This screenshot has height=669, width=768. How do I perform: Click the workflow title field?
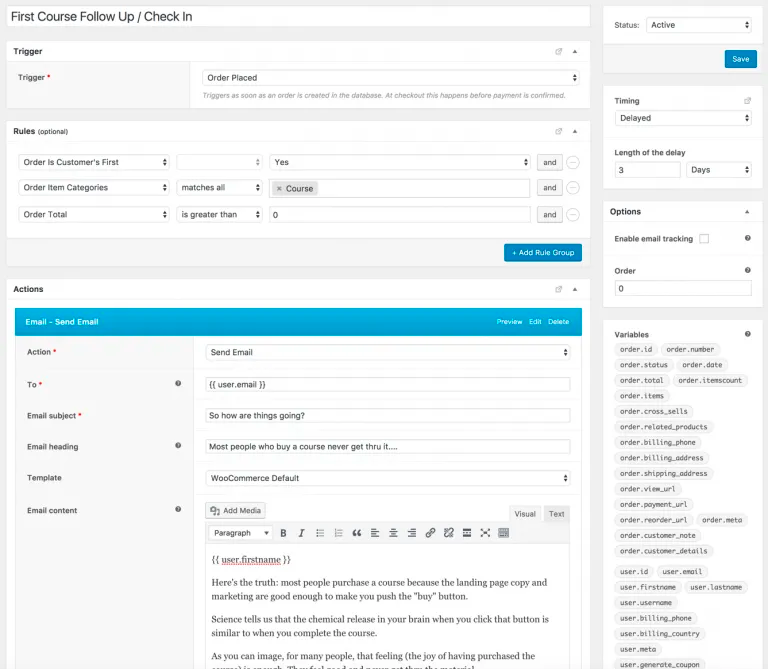click(298, 17)
